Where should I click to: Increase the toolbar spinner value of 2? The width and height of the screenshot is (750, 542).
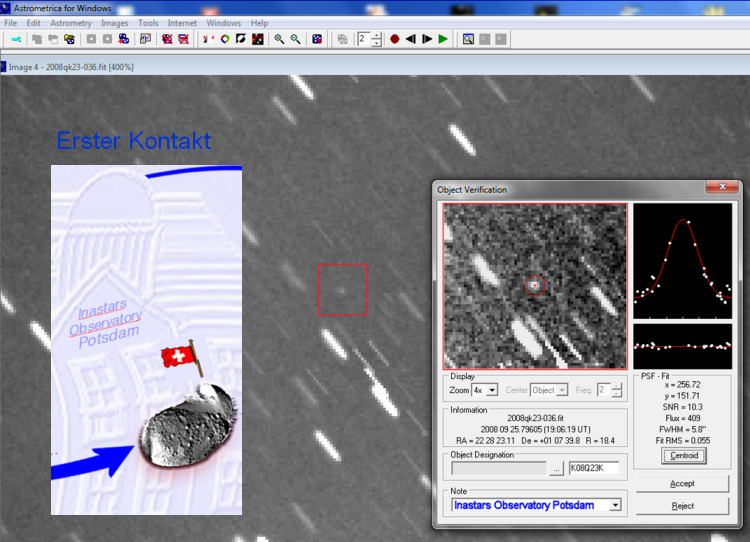pyautogui.click(x=376, y=35)
